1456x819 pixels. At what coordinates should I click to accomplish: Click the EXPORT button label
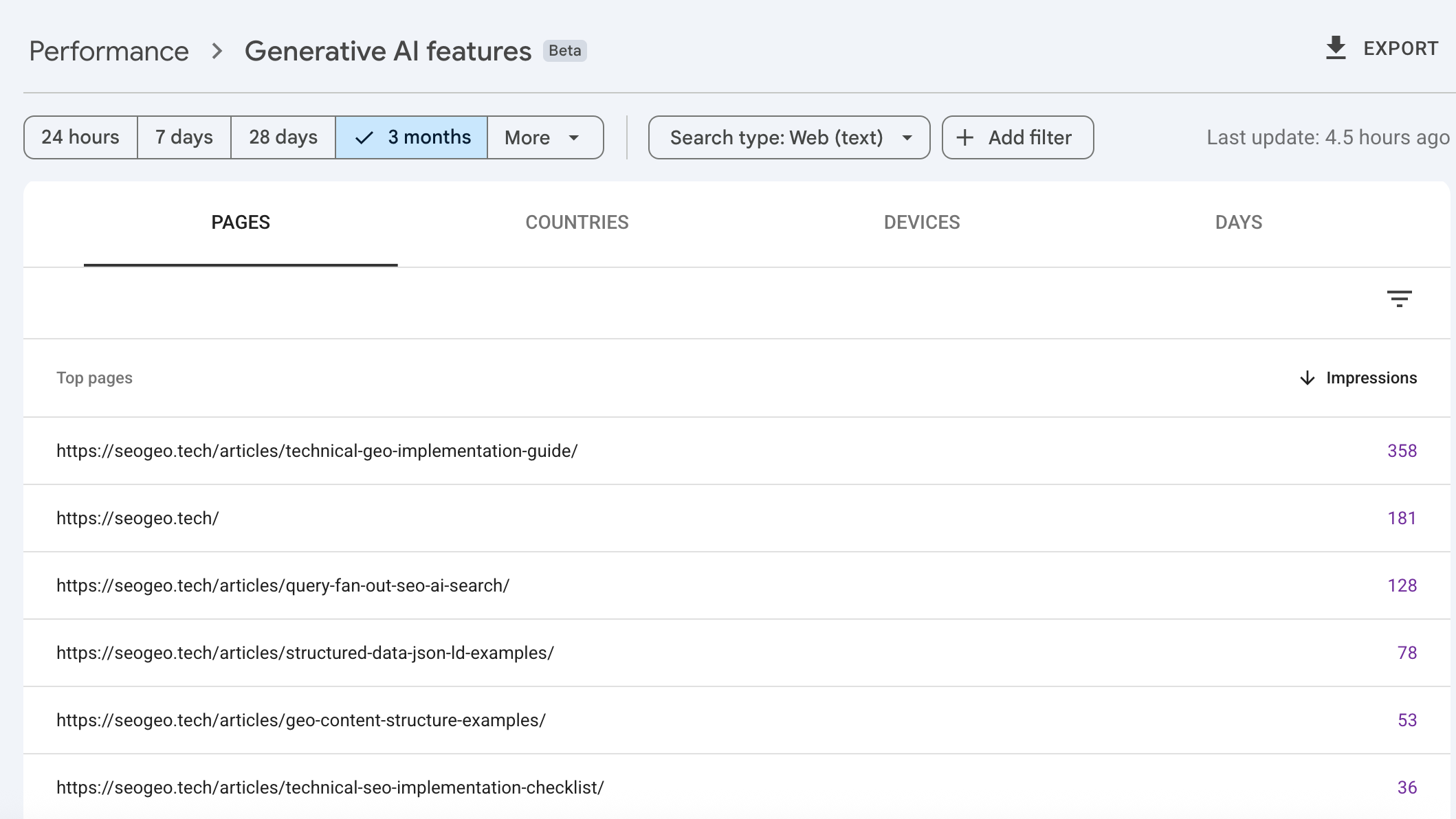pyautogui.click(x=1401, y=48)
